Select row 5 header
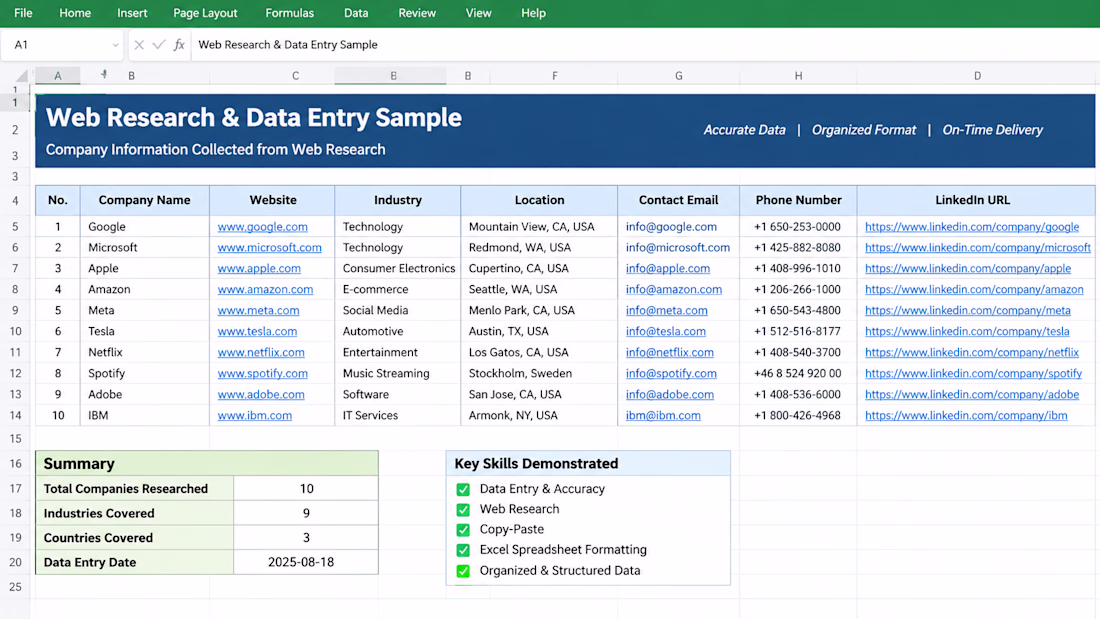 point(15,227)
